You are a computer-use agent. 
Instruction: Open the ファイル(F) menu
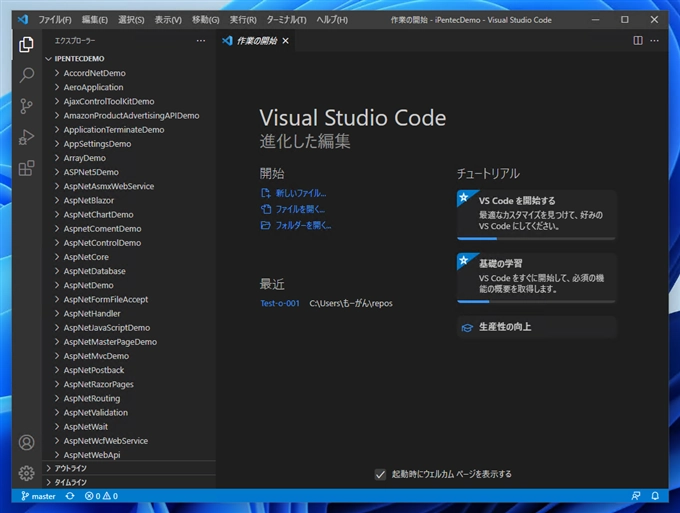point(55,20)
